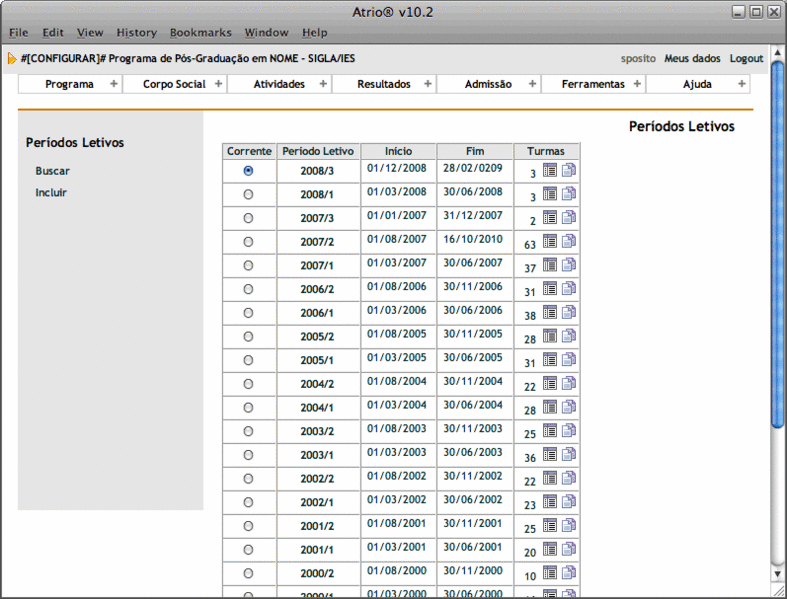Select the 2008/1 radio button as current period
Image resolution: width=787 pixels, height=599 pixels.
[248, 194]
